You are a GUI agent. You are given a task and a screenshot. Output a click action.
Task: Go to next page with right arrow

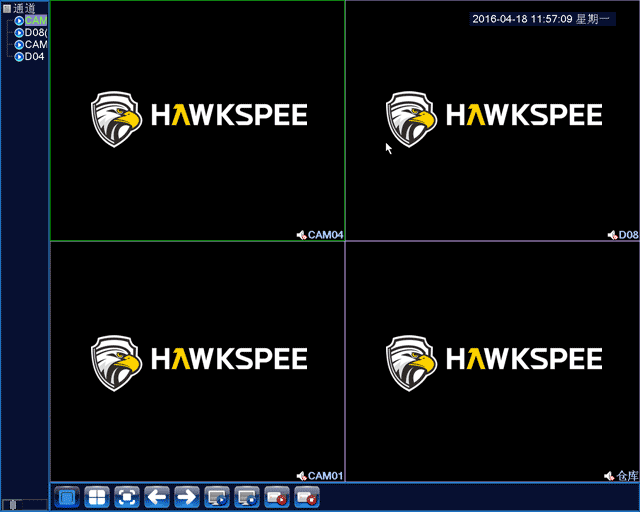pyautogui.click(x=187, y=497)
